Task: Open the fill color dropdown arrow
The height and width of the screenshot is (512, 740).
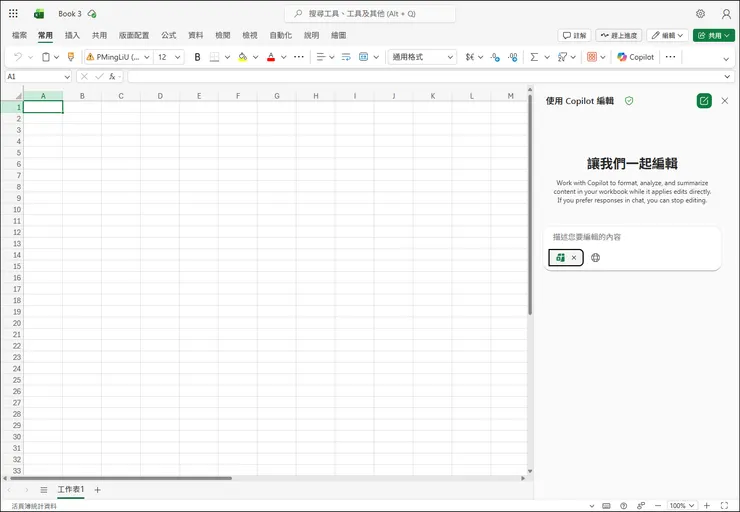Action: click(x=255, y=57)
